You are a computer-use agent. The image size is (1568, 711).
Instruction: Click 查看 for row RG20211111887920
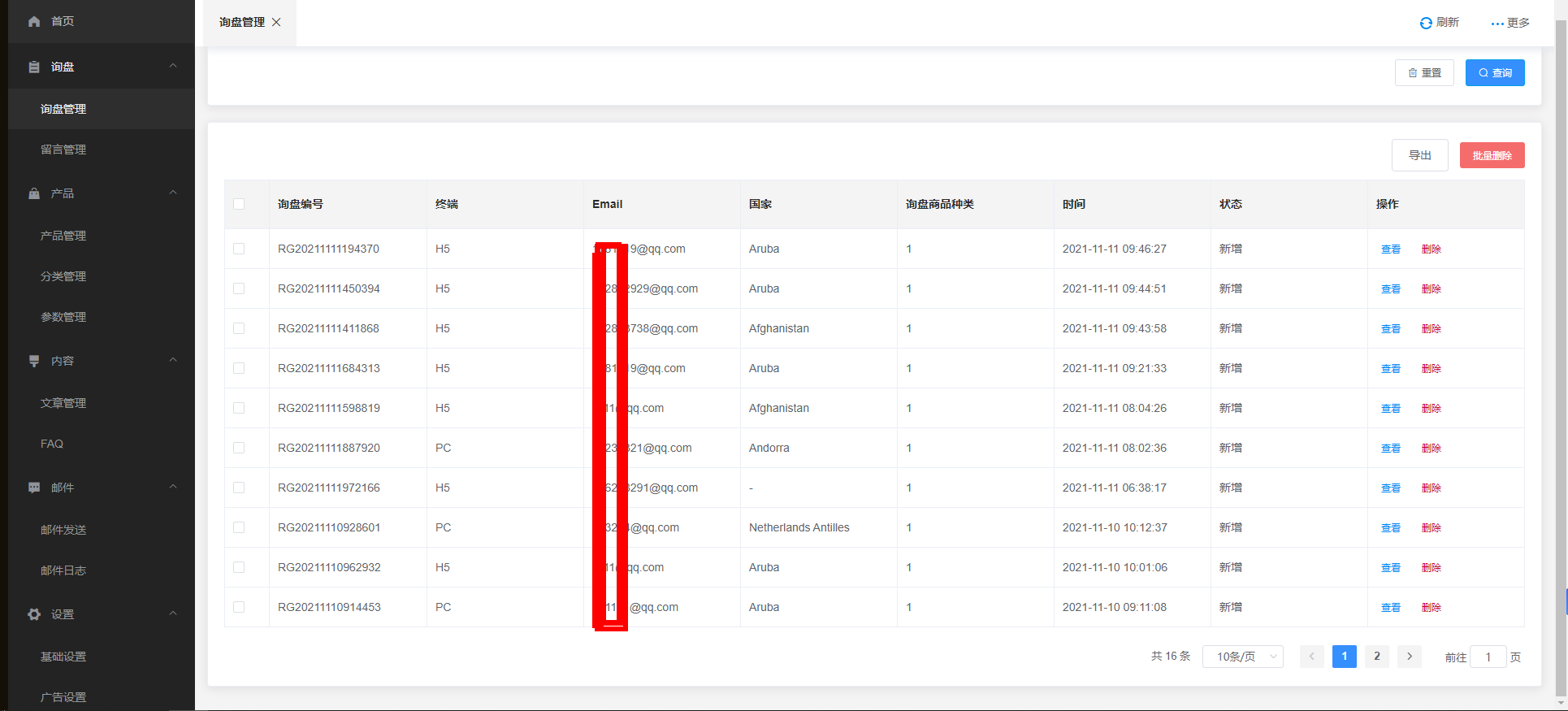1391,449
